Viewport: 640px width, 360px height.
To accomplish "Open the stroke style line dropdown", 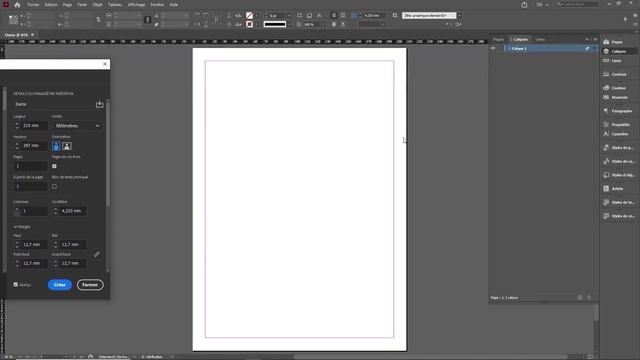I will [x=290, y=24].
